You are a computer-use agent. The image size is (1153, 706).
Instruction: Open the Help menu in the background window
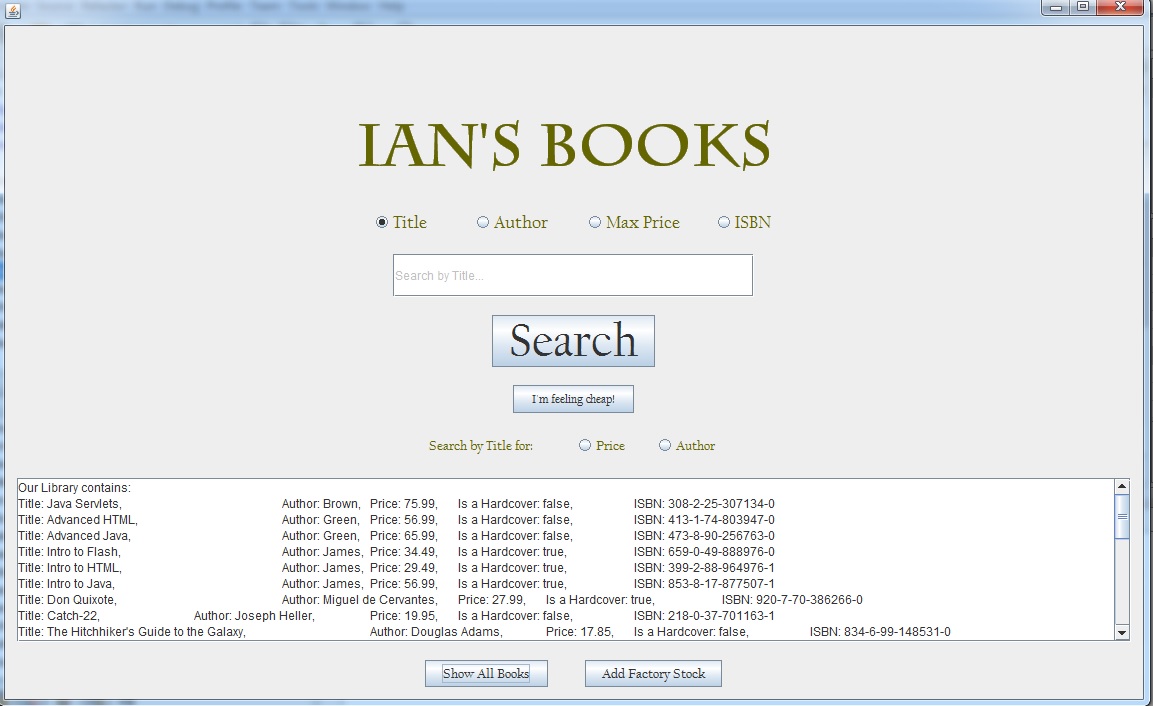[392, 7]
